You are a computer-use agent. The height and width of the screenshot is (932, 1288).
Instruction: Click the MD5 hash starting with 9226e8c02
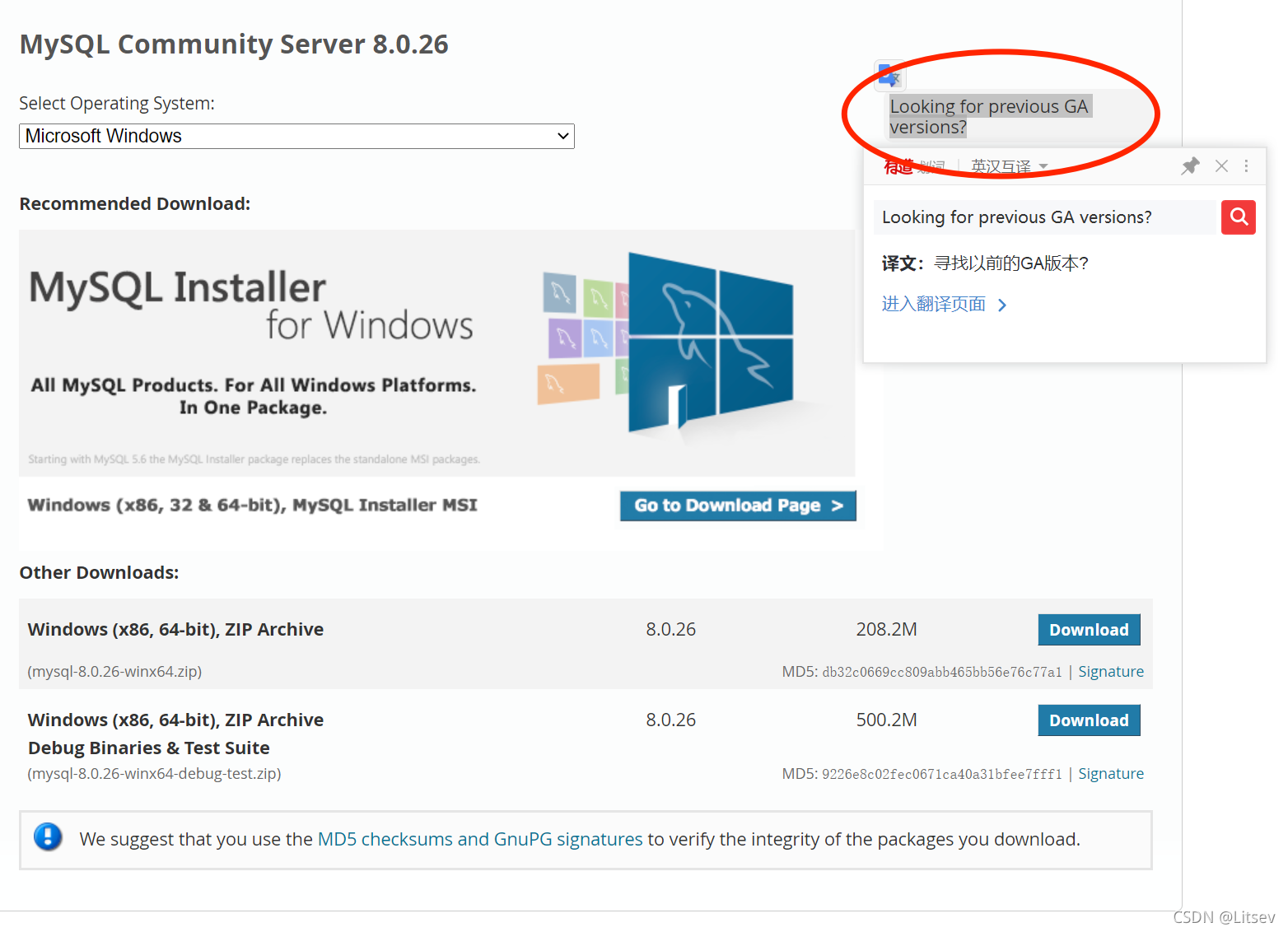942,774
